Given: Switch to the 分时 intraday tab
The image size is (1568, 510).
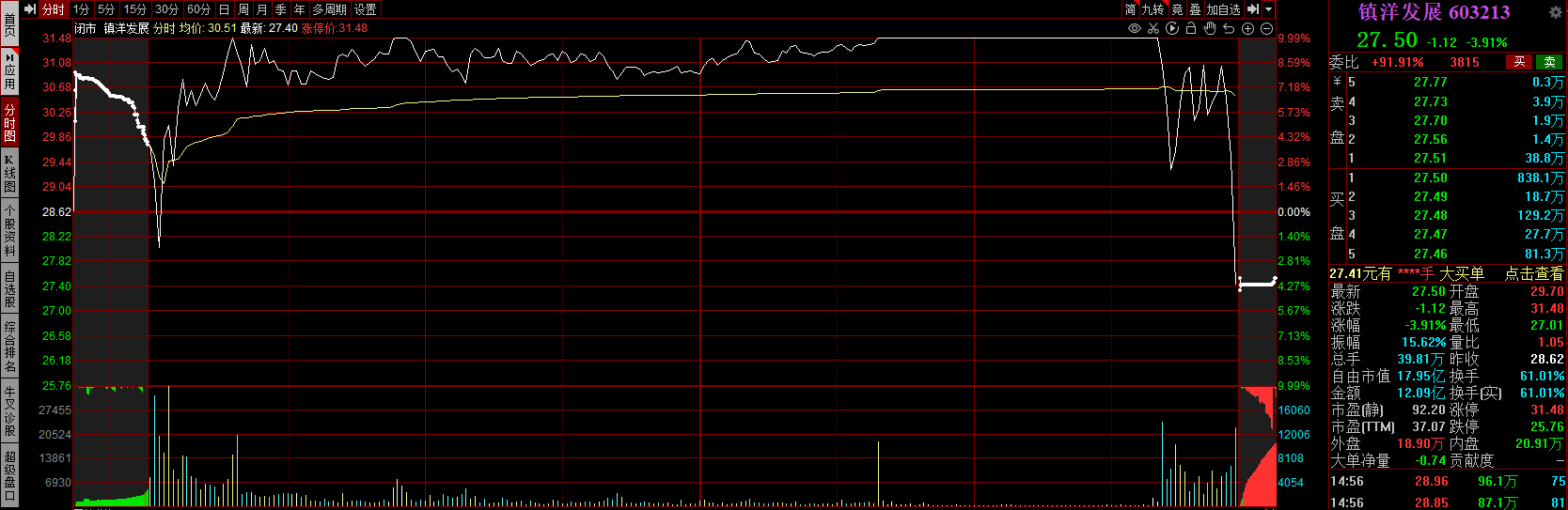Looking at the screenshot, I should [x=53, y=9].
